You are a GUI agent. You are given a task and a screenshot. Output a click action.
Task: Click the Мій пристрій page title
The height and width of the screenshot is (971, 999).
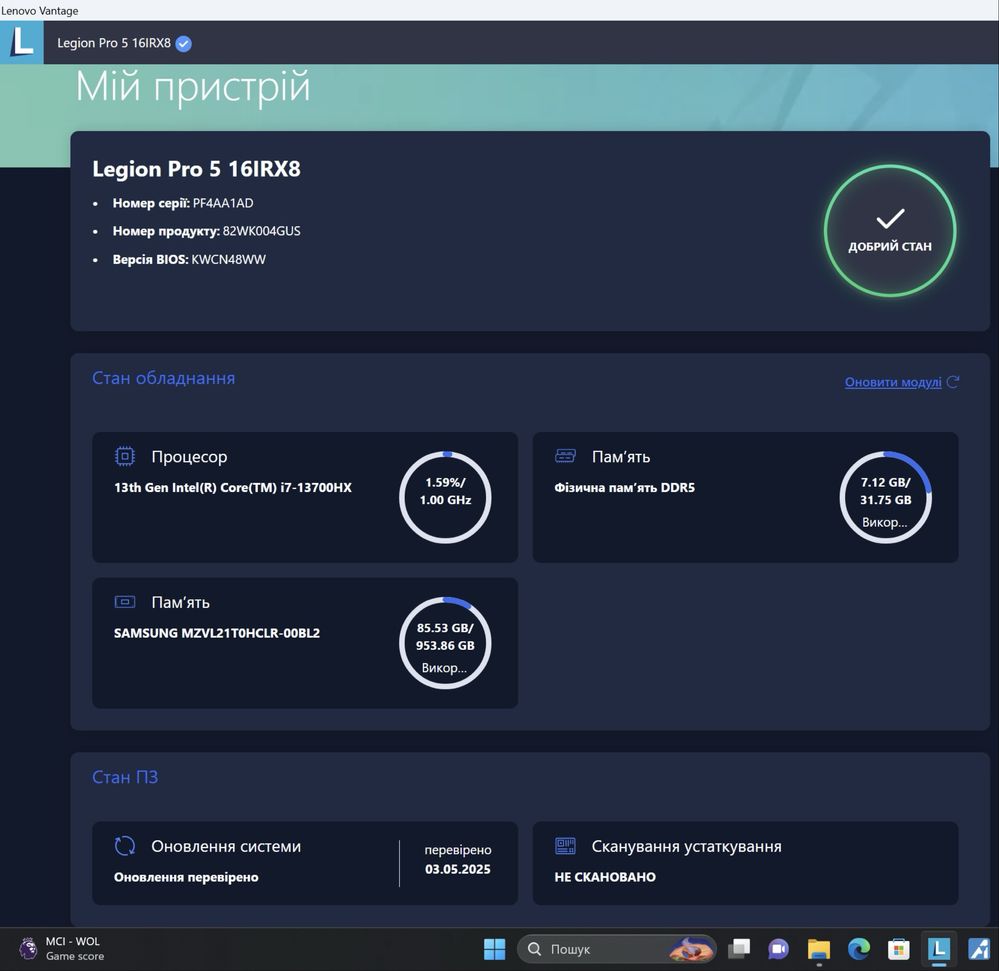tap(193, 87)
